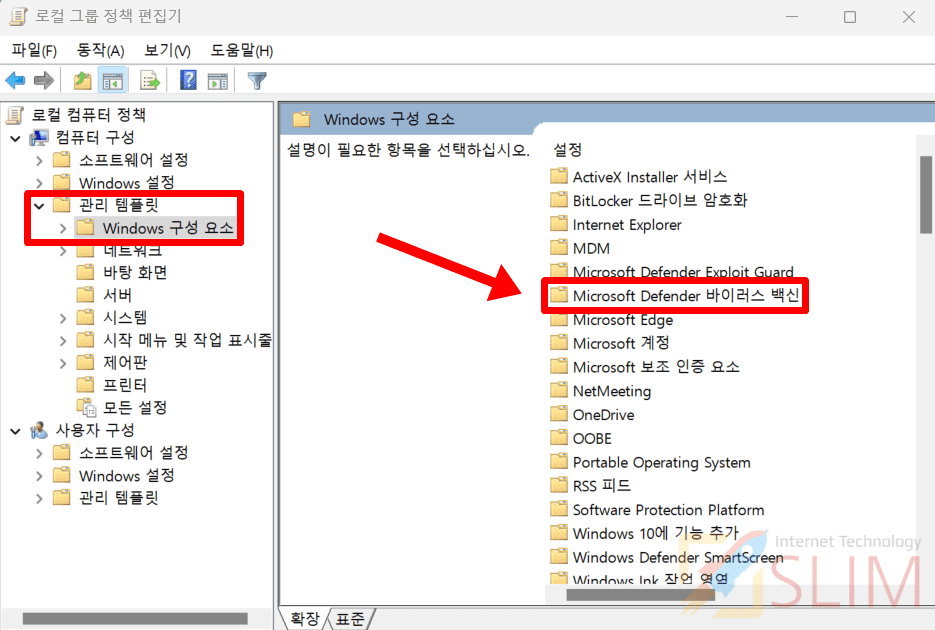Viewport: 935px width, 630px height.
Task: Switch to the 표준 tab
Action: (351, 619)
